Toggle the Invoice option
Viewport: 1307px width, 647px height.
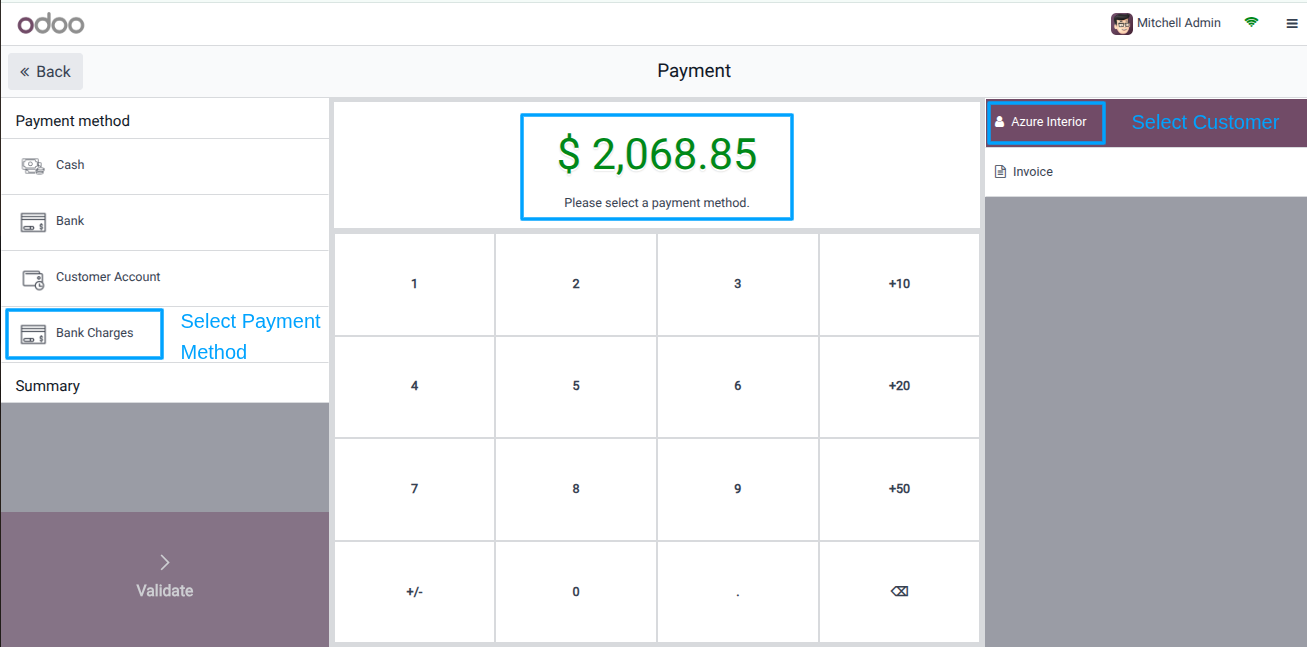pos(1146,172)
